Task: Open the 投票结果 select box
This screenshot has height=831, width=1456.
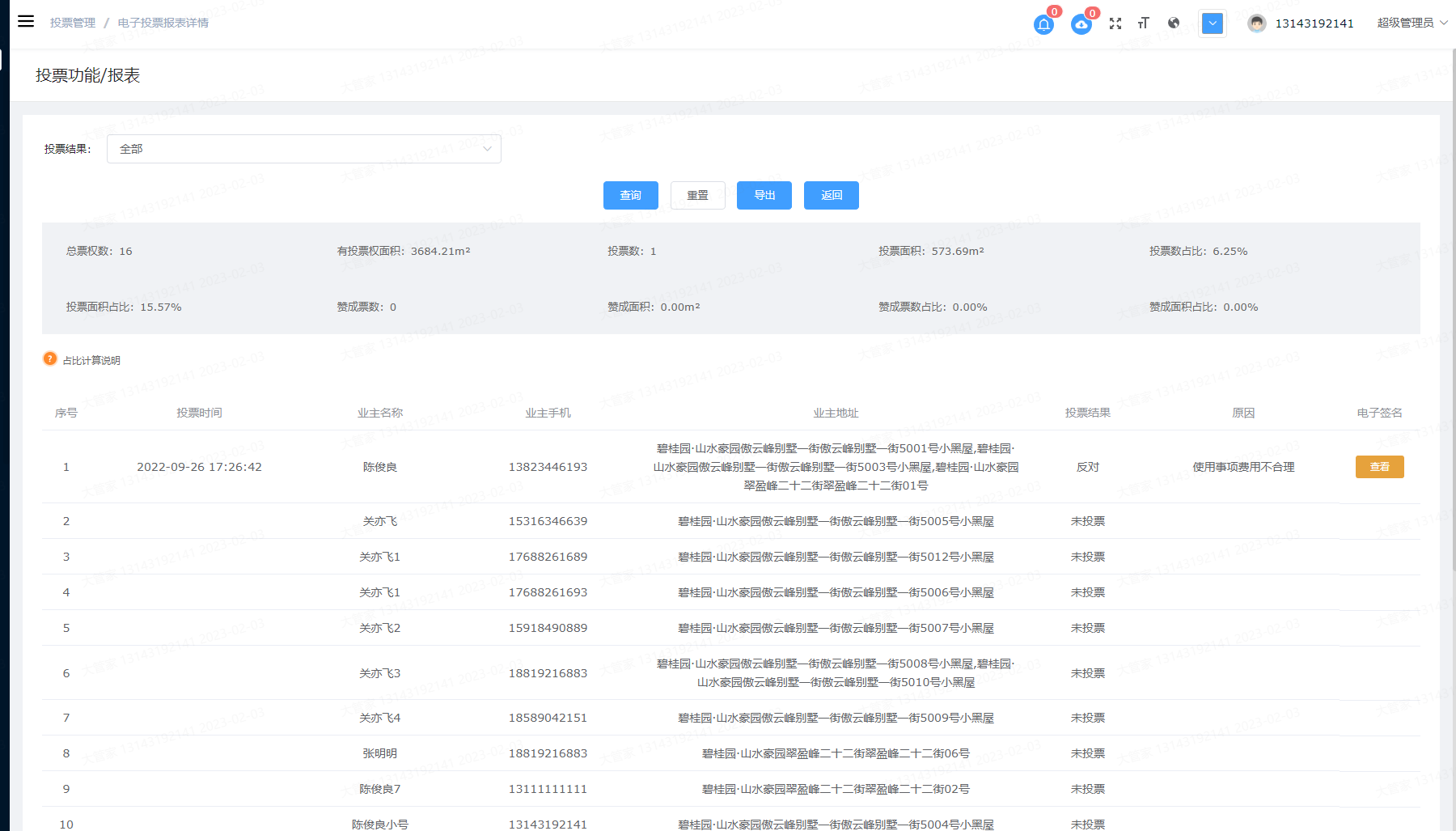Action: click(x=304, y=149)
